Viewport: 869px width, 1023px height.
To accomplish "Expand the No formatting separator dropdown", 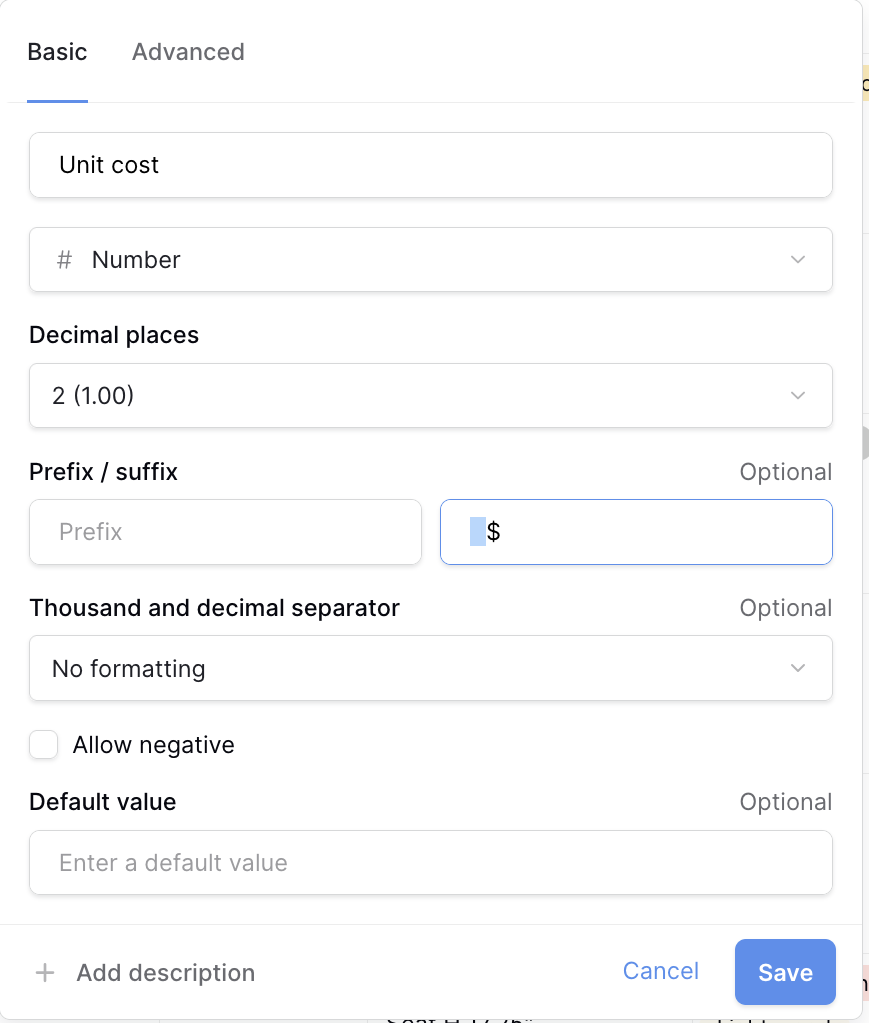I will [430, 668].
